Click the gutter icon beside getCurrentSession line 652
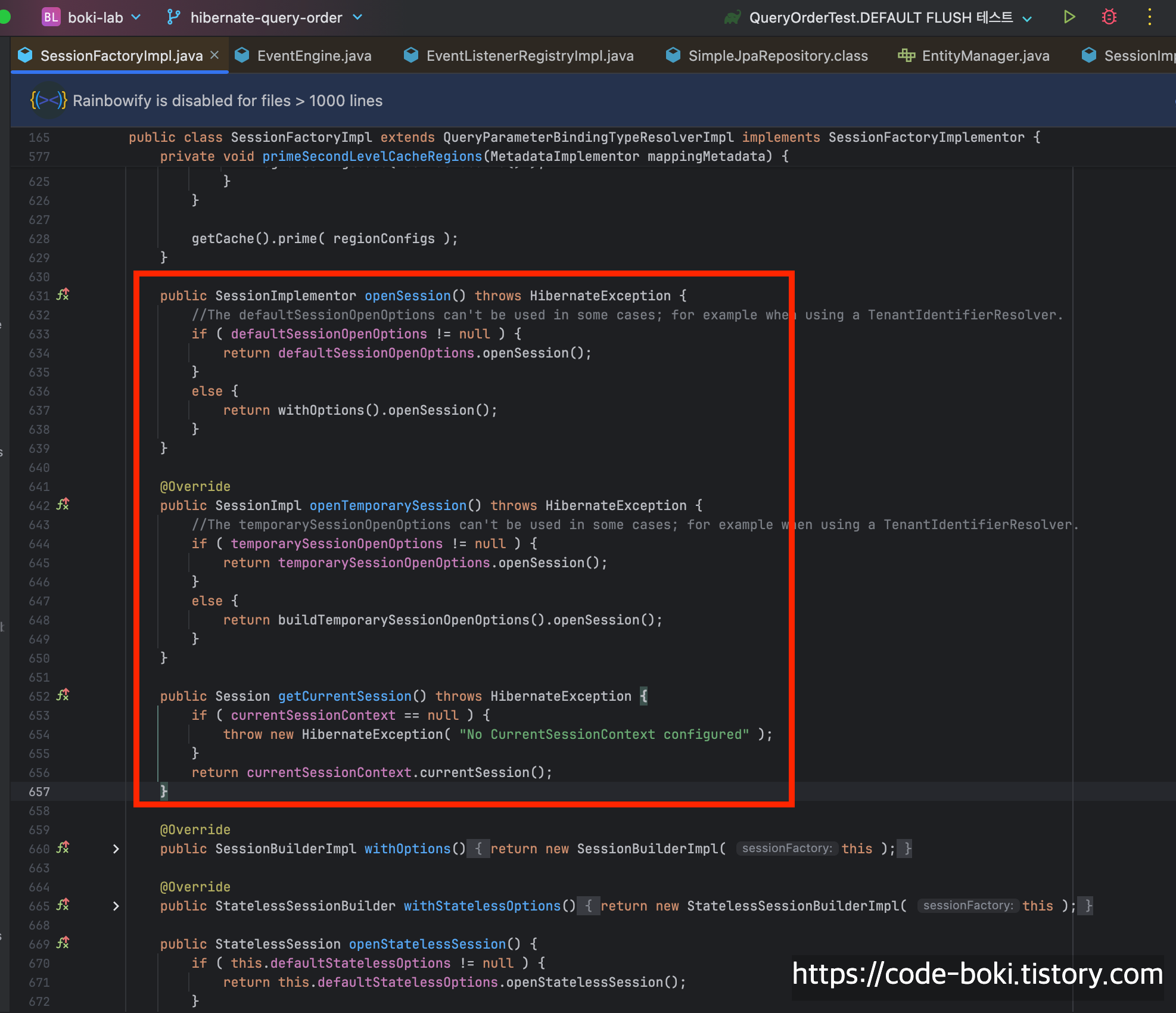 (x=63, y=695)
